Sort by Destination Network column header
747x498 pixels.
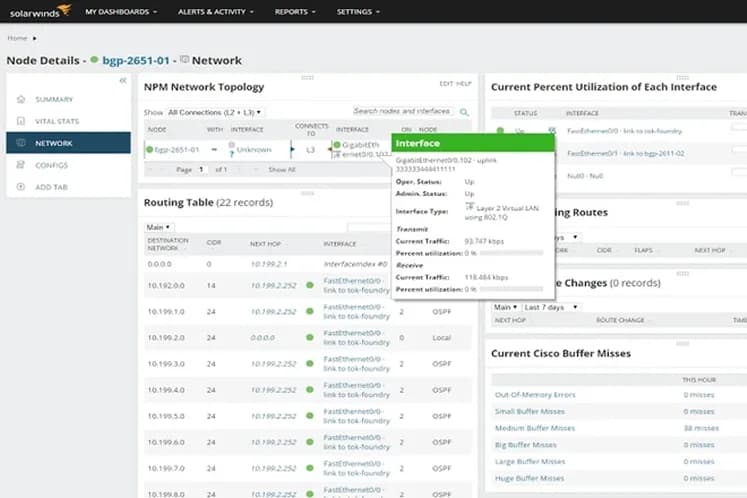[168, 244]
